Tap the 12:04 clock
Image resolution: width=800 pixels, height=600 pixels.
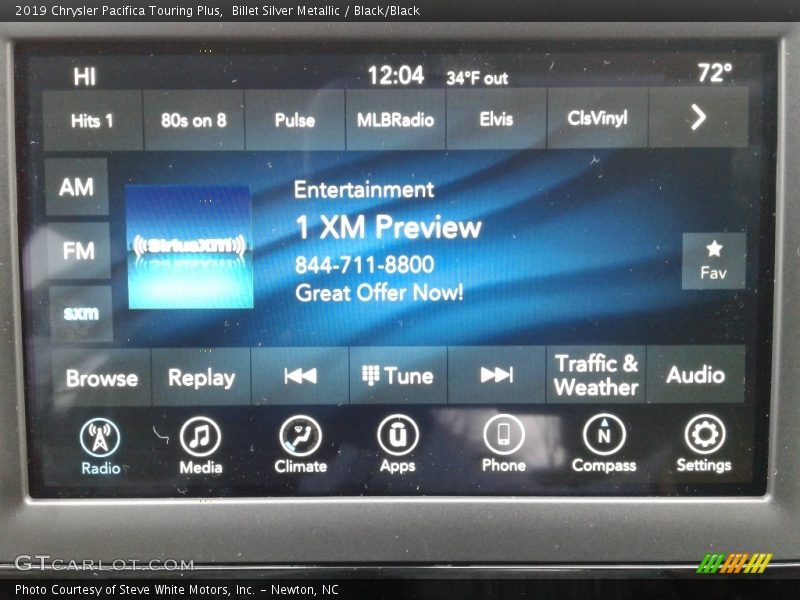click(396, 76)
